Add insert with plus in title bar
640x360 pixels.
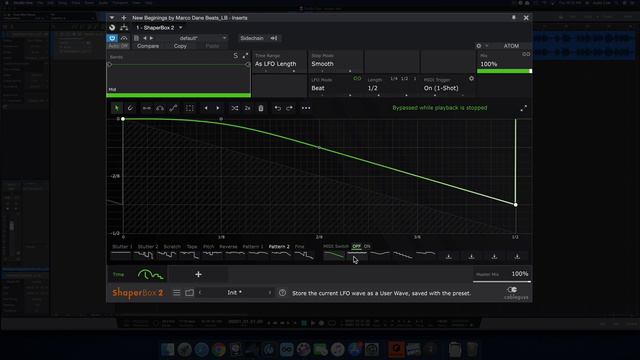coord(124,18)
